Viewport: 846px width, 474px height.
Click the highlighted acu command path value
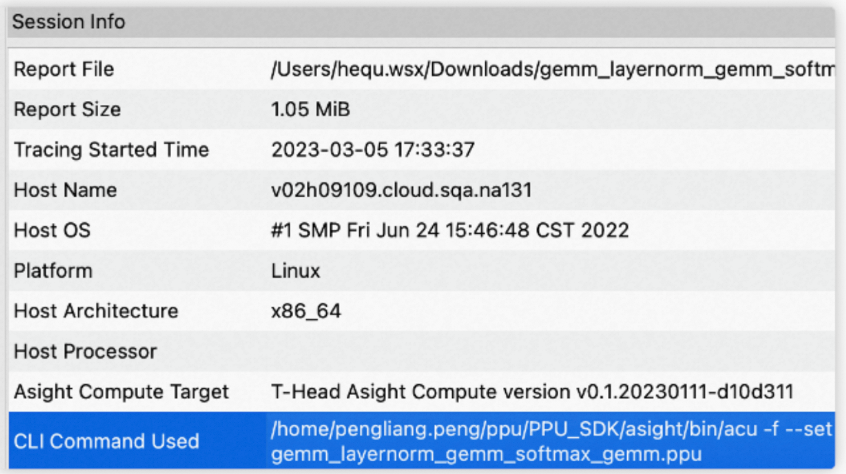[x=550, y=430]
